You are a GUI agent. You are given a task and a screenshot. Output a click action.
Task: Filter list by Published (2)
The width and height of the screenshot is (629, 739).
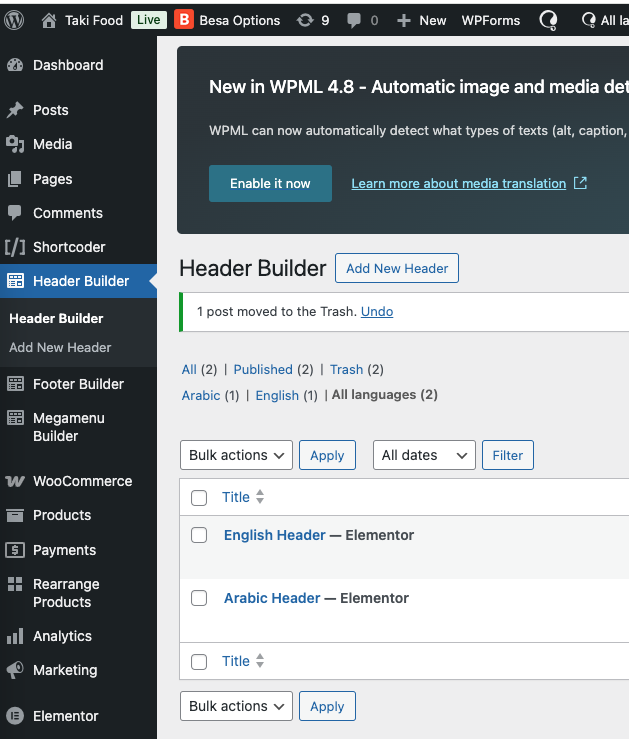point(273,370)
